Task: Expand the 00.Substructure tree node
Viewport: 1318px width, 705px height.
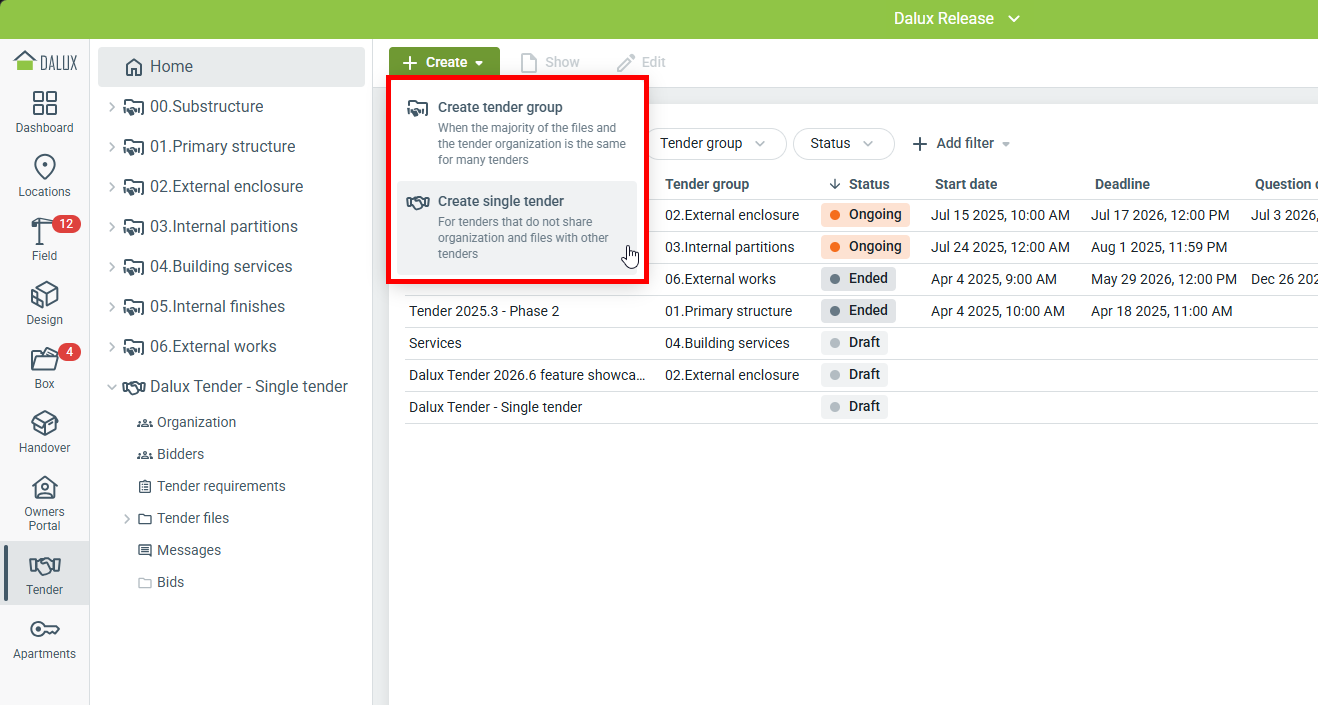Action: [x=111, y=107]
